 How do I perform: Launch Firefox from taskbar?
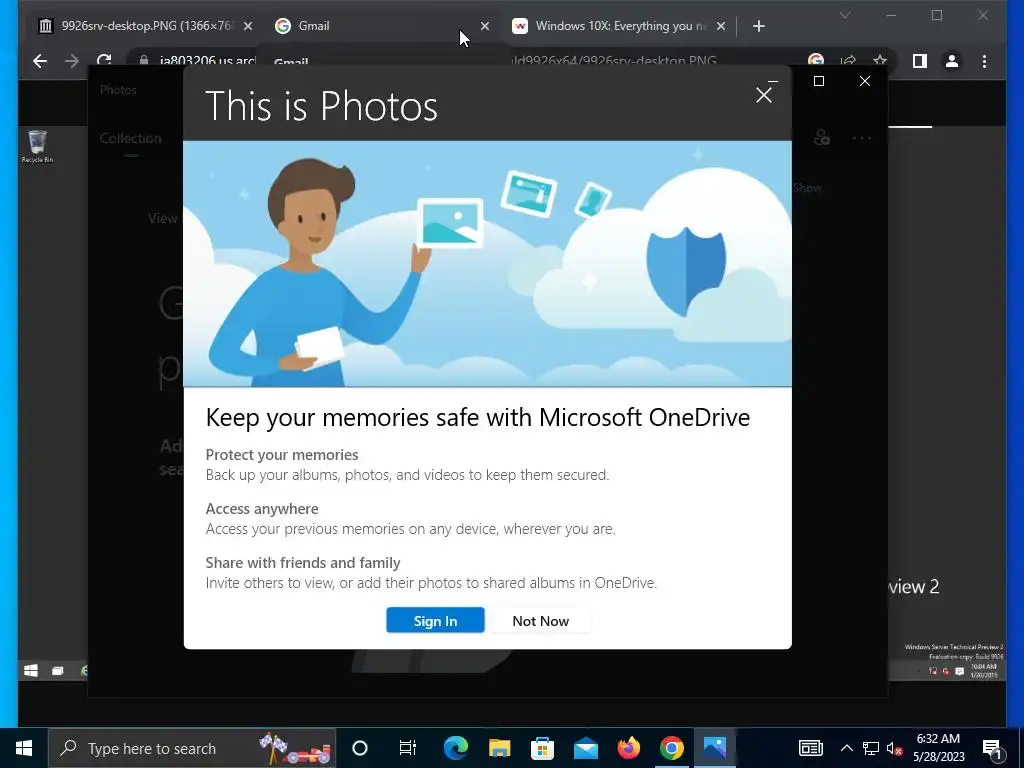click(628, 748)
